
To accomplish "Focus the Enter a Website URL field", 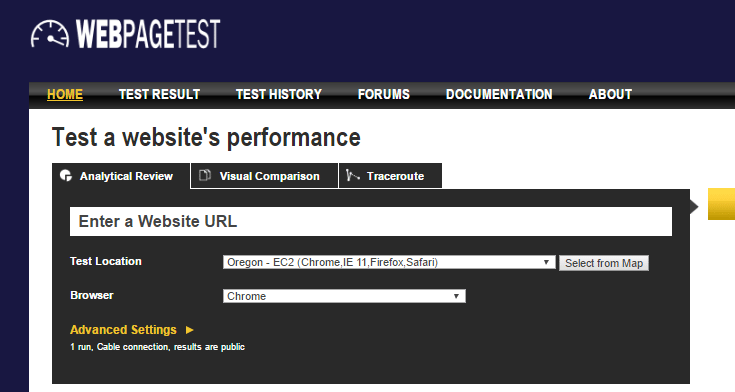I will 371,221.
